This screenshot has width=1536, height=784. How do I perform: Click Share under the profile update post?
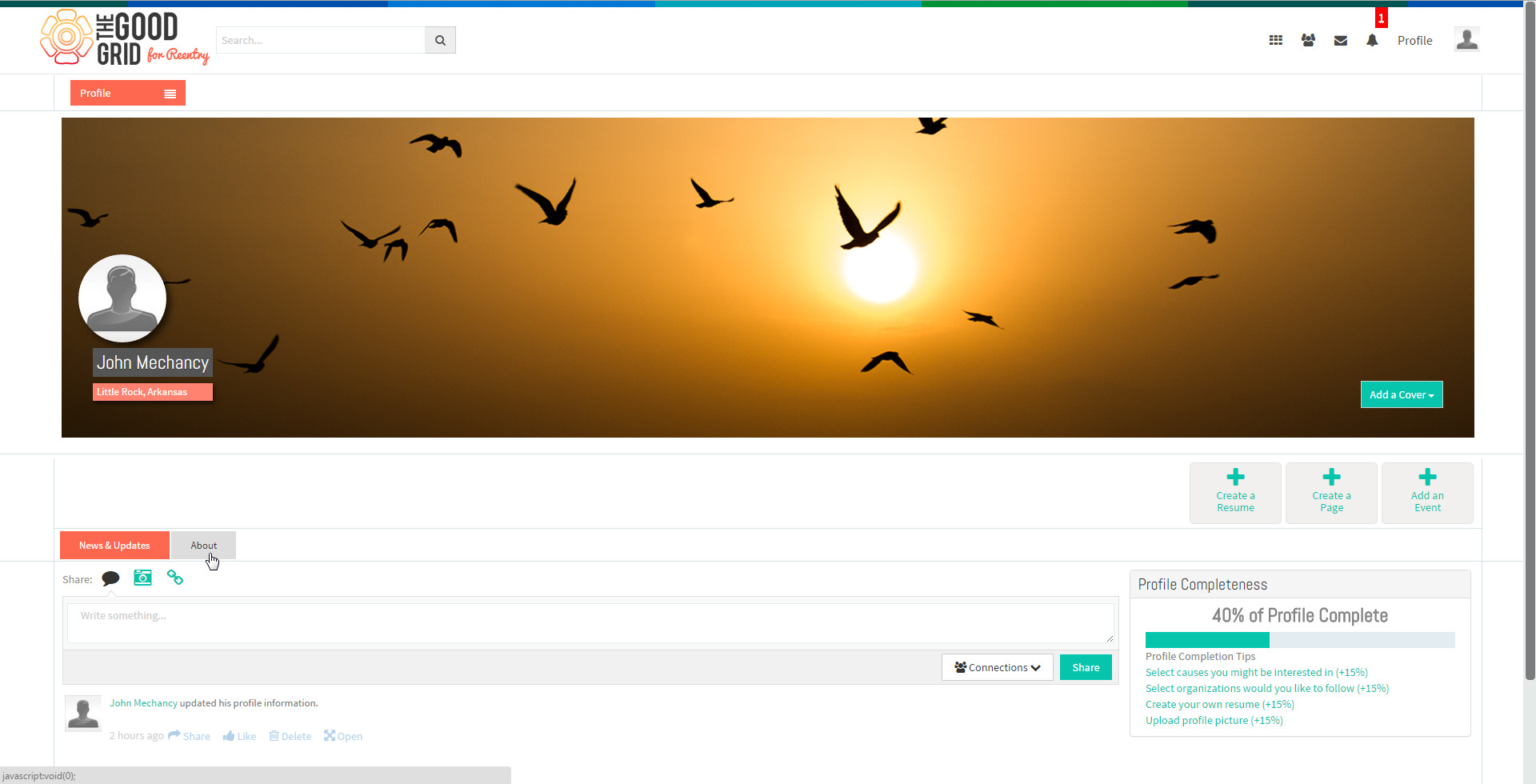point(190,736)
